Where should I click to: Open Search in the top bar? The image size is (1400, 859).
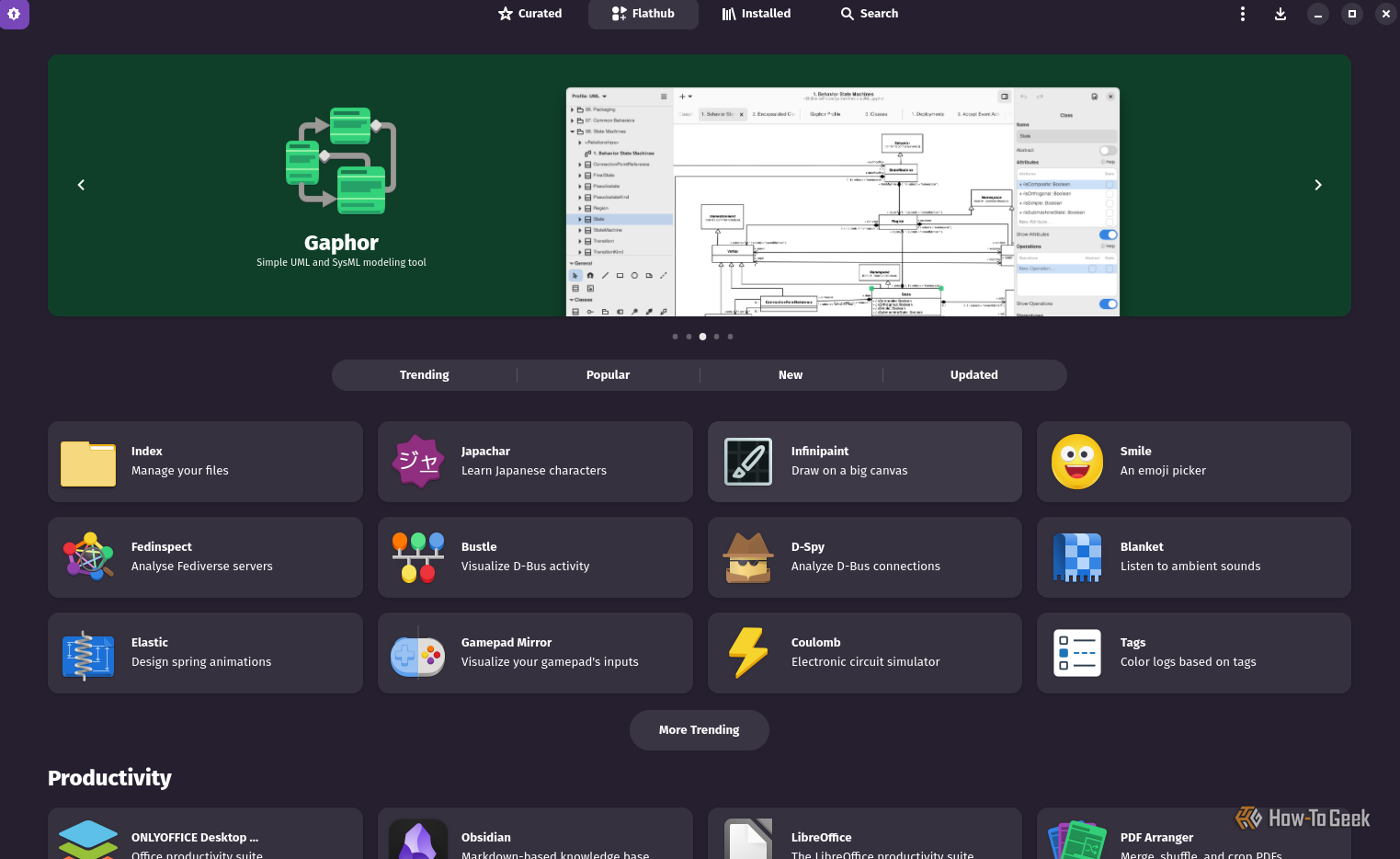point(868,13)
